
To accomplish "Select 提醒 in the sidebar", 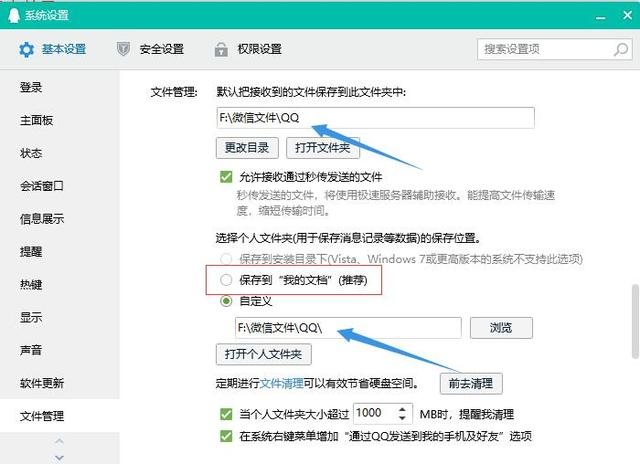I will click(31, 252).
